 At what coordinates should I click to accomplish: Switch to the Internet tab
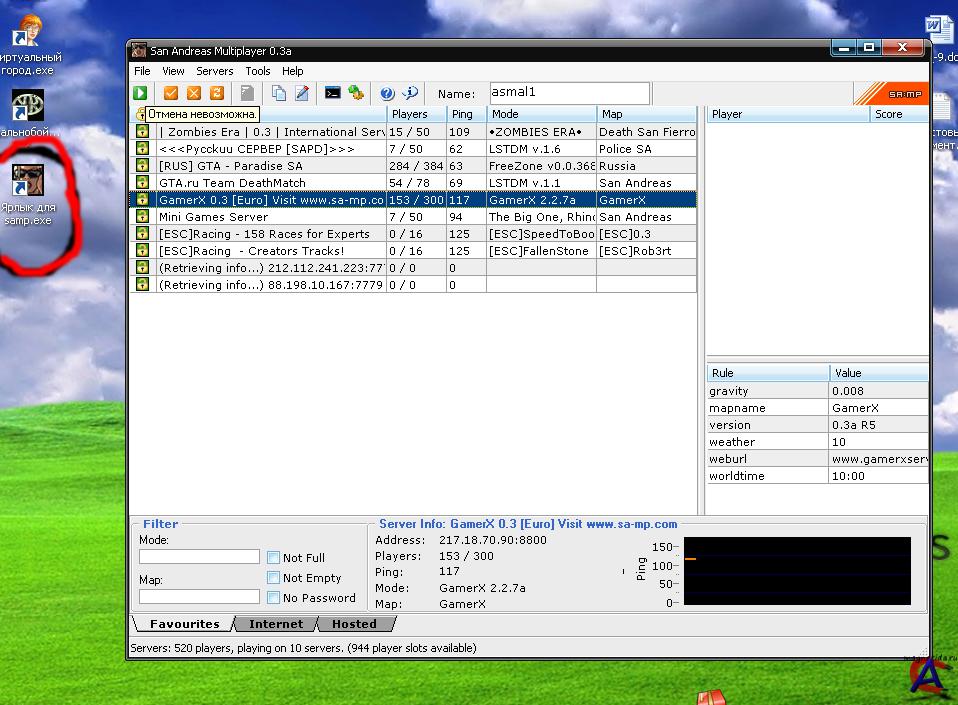(x=275, y=624)
